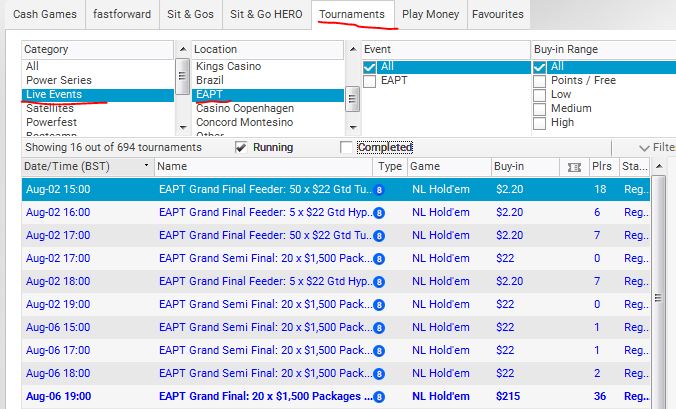676x409 pixels.
Task: Select the Aug-06 19:00 EAPT Grand Final
Action: tap(336, 396)
